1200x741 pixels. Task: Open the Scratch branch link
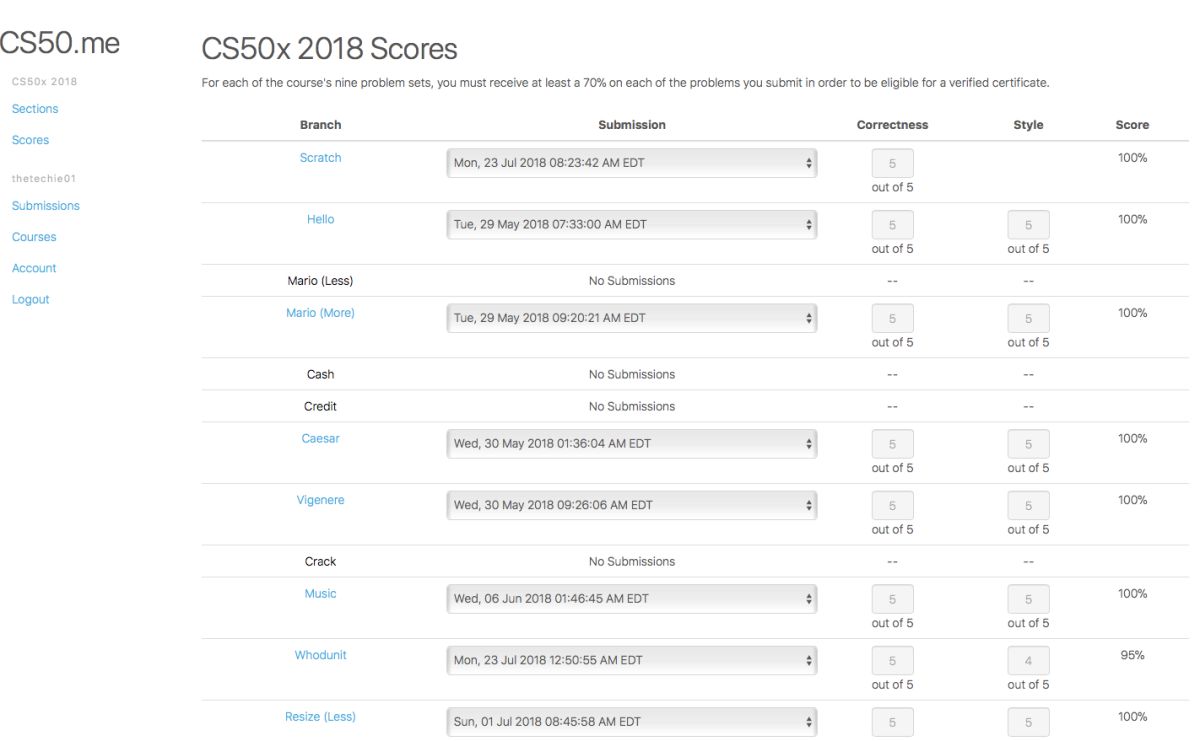(320, 158)
